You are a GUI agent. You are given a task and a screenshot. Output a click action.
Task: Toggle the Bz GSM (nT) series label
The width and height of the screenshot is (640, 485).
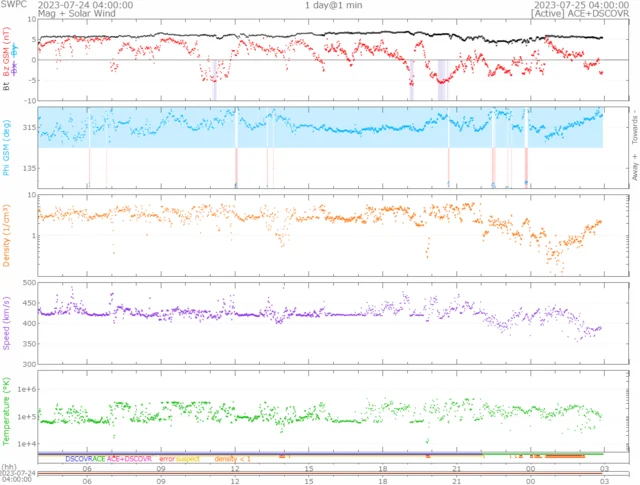(x=7, y=58)
